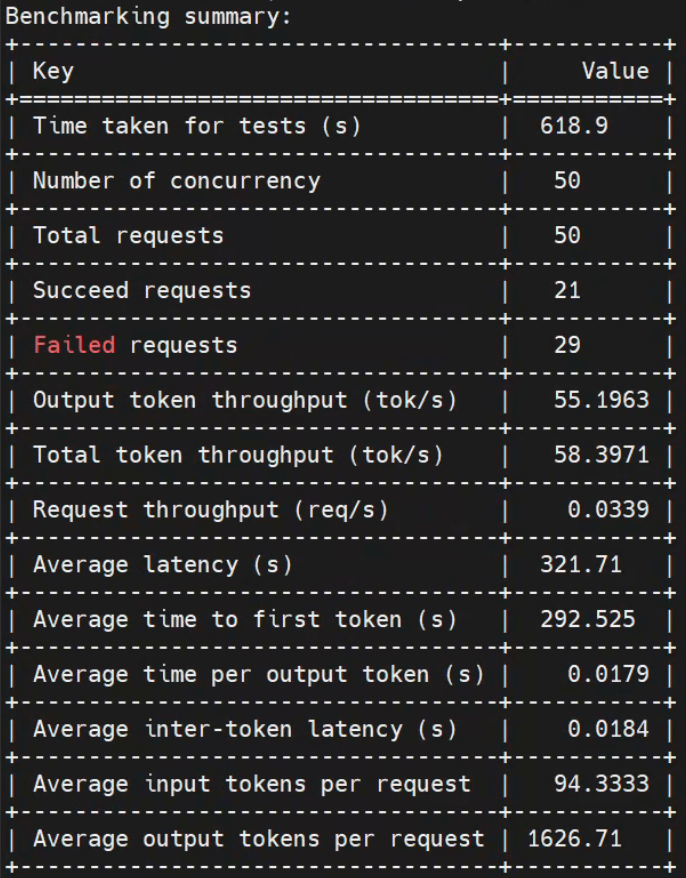686x878 pixels.
Task: Click the "Key" column header
Action: [52, 71]
